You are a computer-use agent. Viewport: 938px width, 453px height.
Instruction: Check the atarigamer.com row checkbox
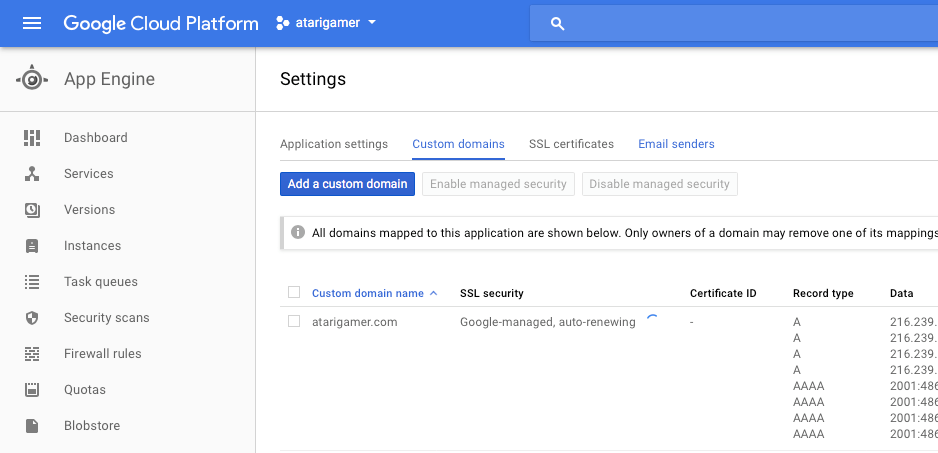click(x=294, y=321)
